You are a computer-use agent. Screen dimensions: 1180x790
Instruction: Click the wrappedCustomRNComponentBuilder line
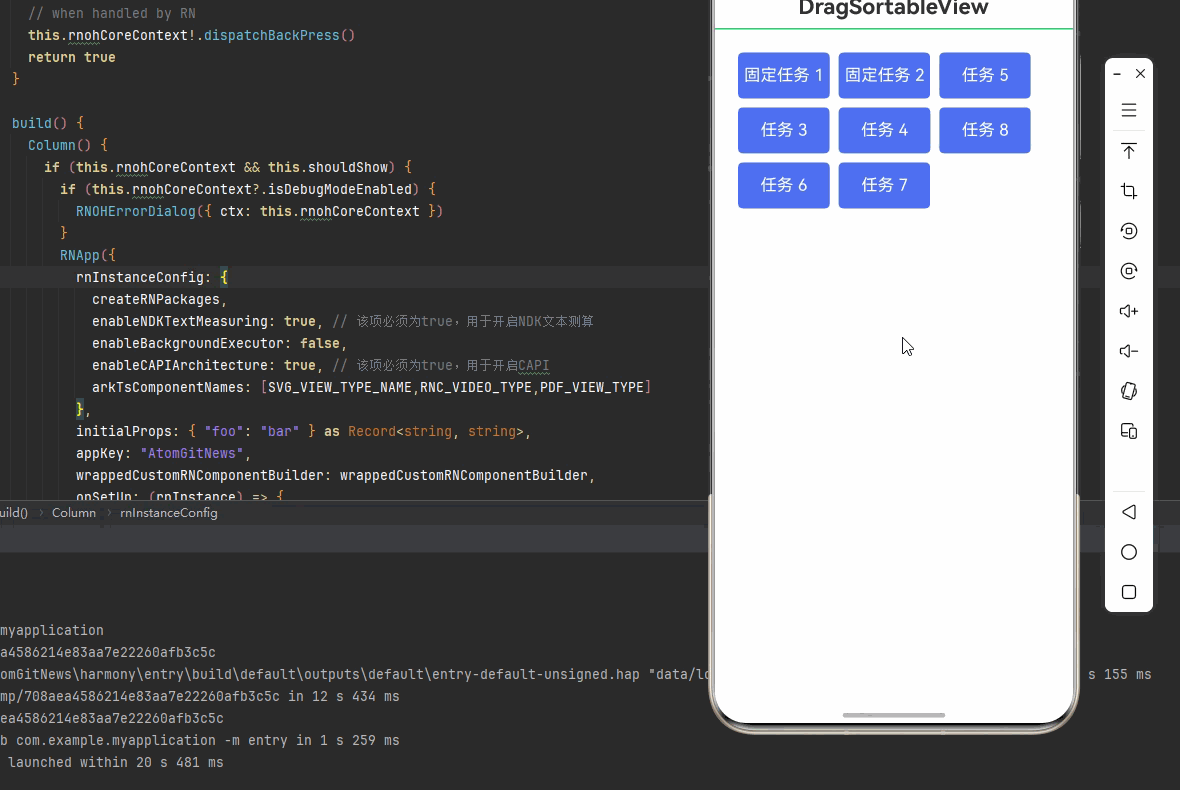click(336, 476)
